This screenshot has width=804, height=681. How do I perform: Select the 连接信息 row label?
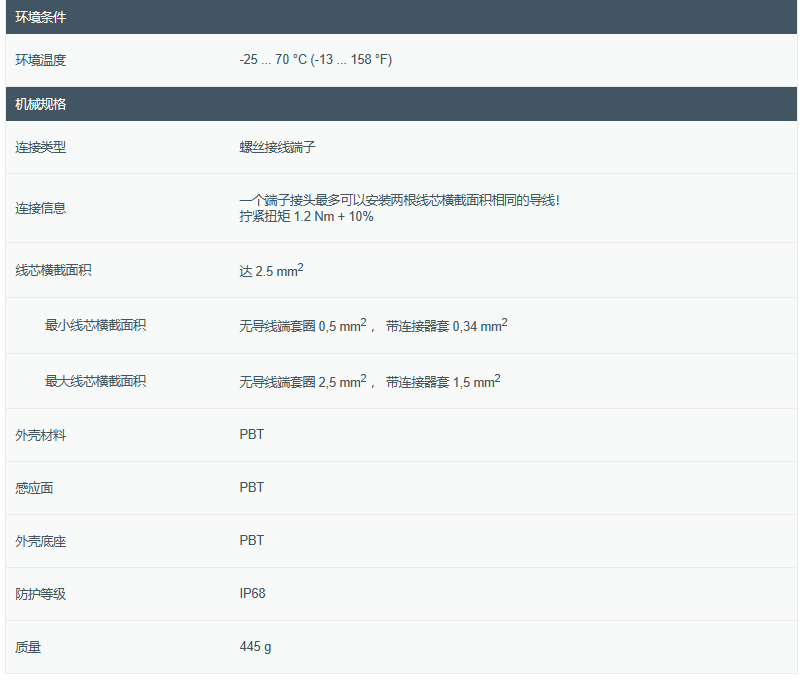(x=40, y=208)
